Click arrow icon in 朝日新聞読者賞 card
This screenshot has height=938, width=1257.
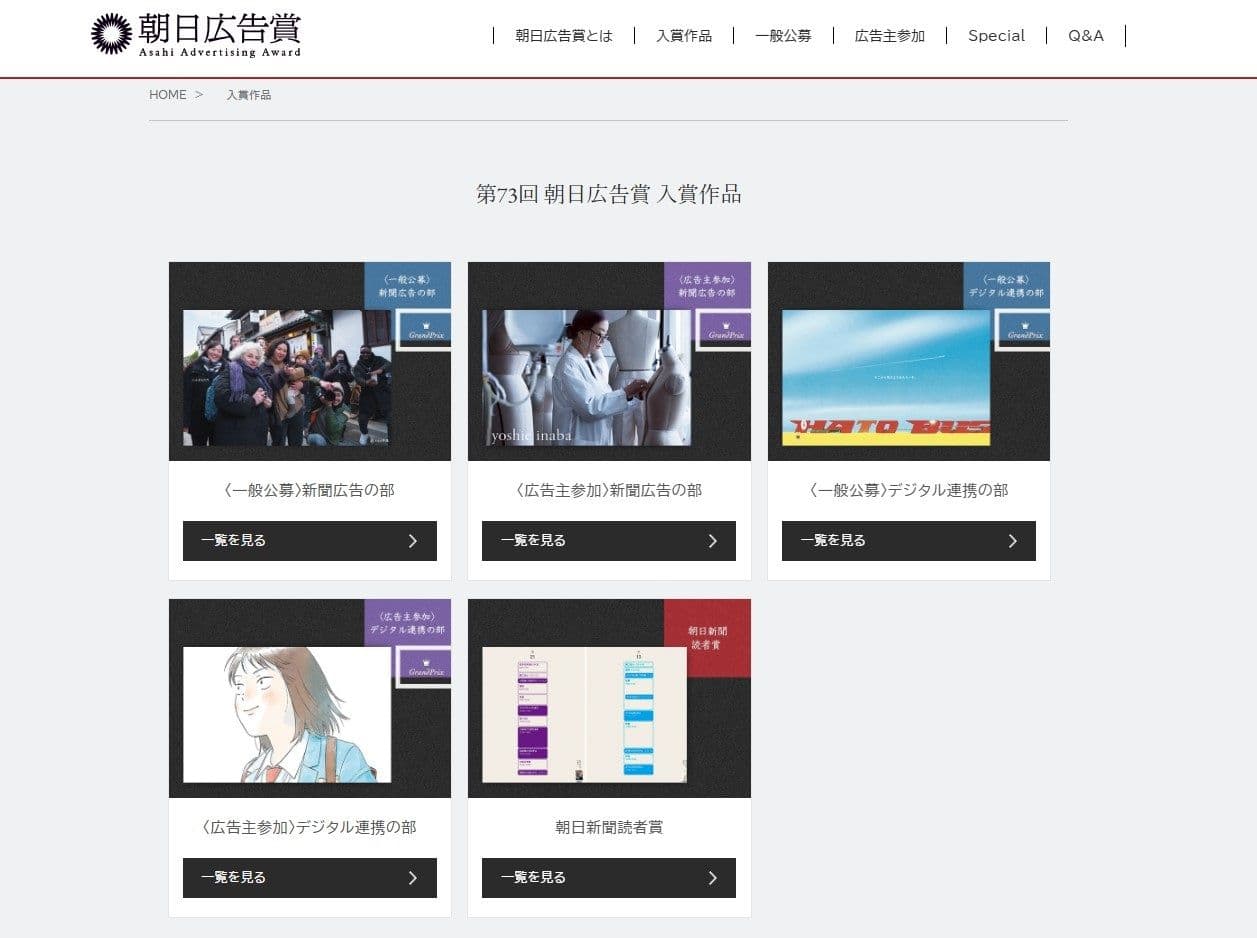712,878
